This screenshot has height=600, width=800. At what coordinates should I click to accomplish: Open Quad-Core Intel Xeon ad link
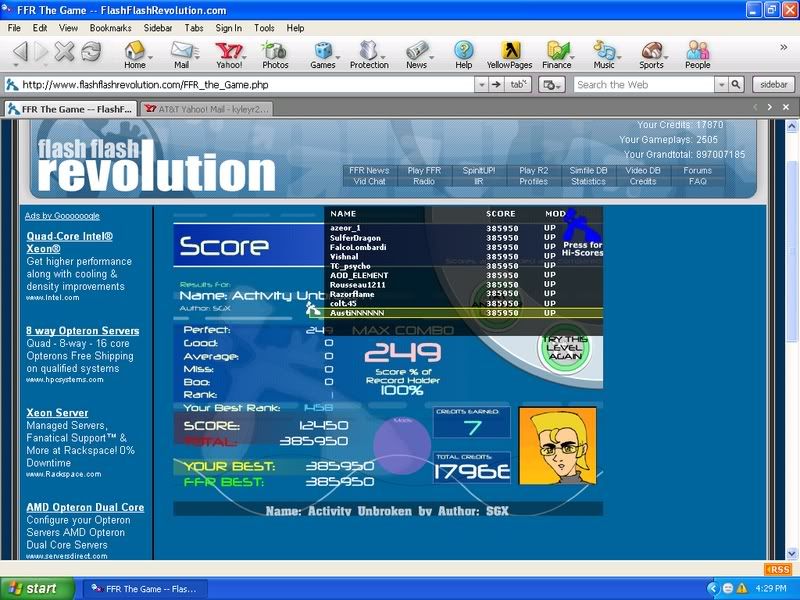[x=69, y=243]
